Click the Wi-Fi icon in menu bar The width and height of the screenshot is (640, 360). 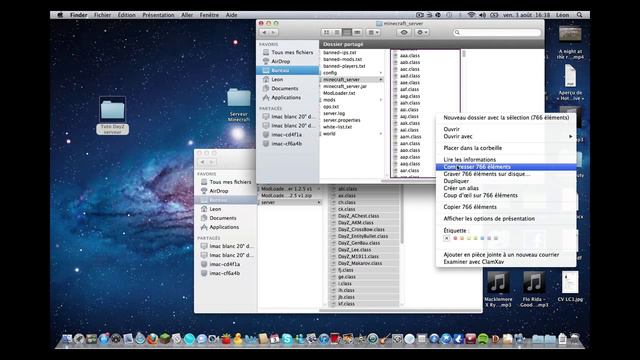[x=471, y=15]
